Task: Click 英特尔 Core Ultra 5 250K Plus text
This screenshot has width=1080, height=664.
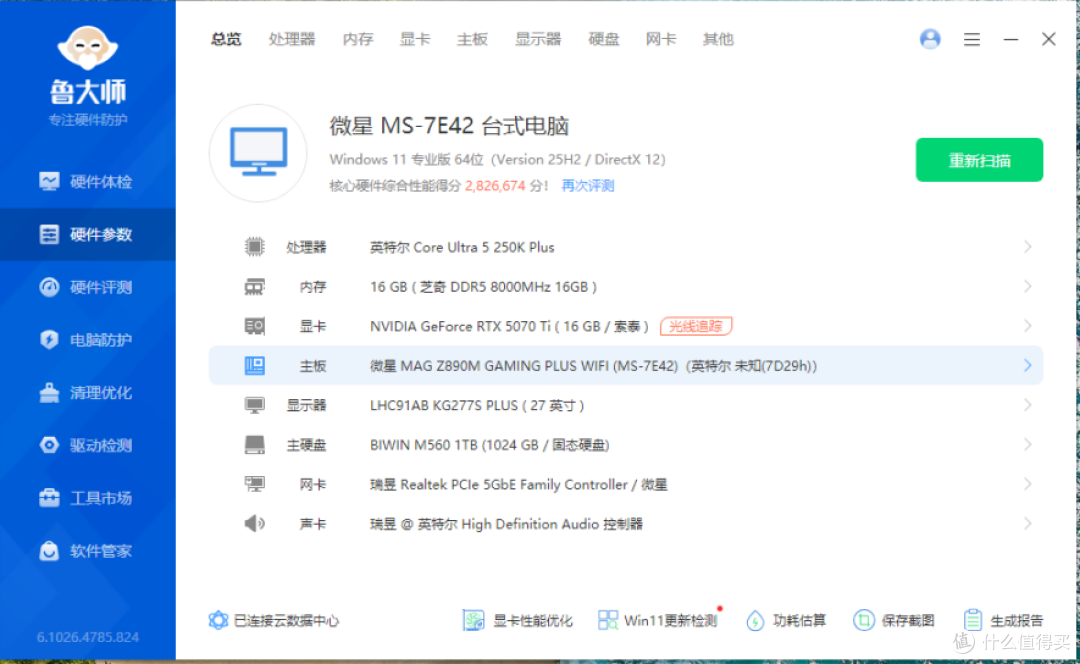Action: 462,247
